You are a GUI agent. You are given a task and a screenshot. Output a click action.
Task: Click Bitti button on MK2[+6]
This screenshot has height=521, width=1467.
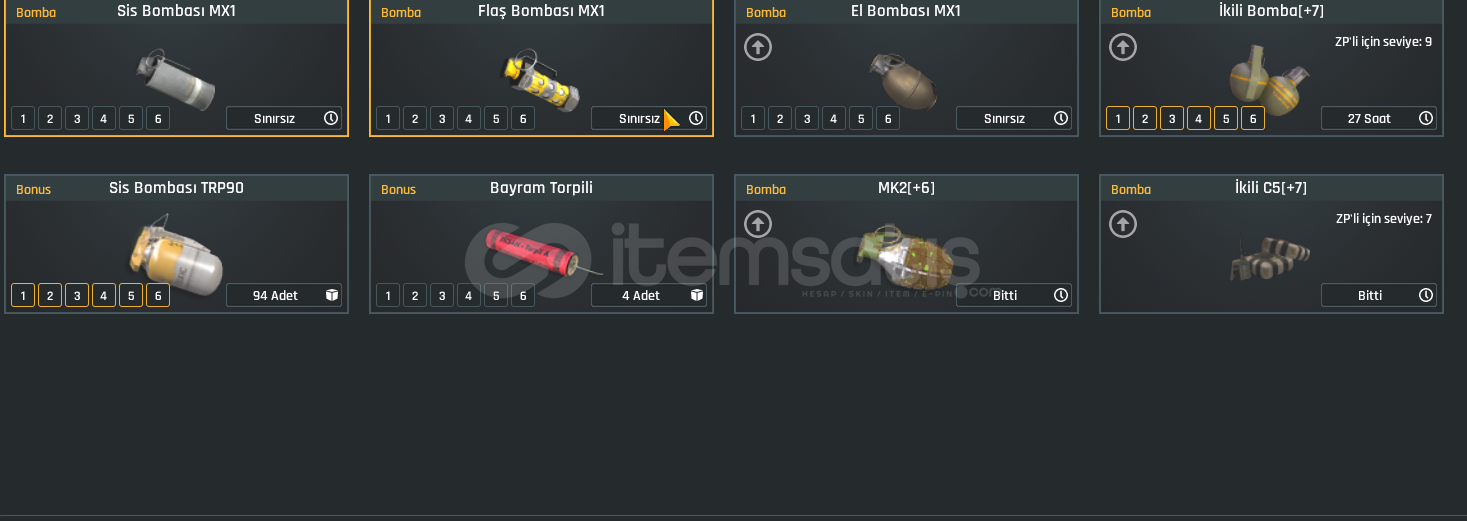tap(1014, 295)
